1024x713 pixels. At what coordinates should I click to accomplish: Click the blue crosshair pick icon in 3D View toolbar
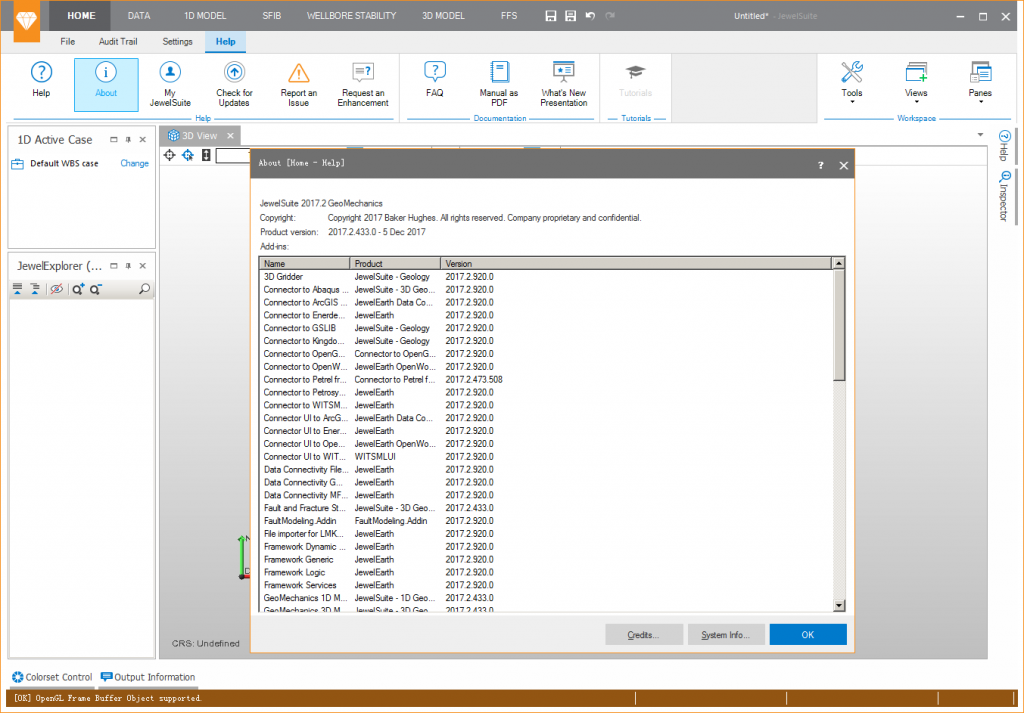(188, 155)
